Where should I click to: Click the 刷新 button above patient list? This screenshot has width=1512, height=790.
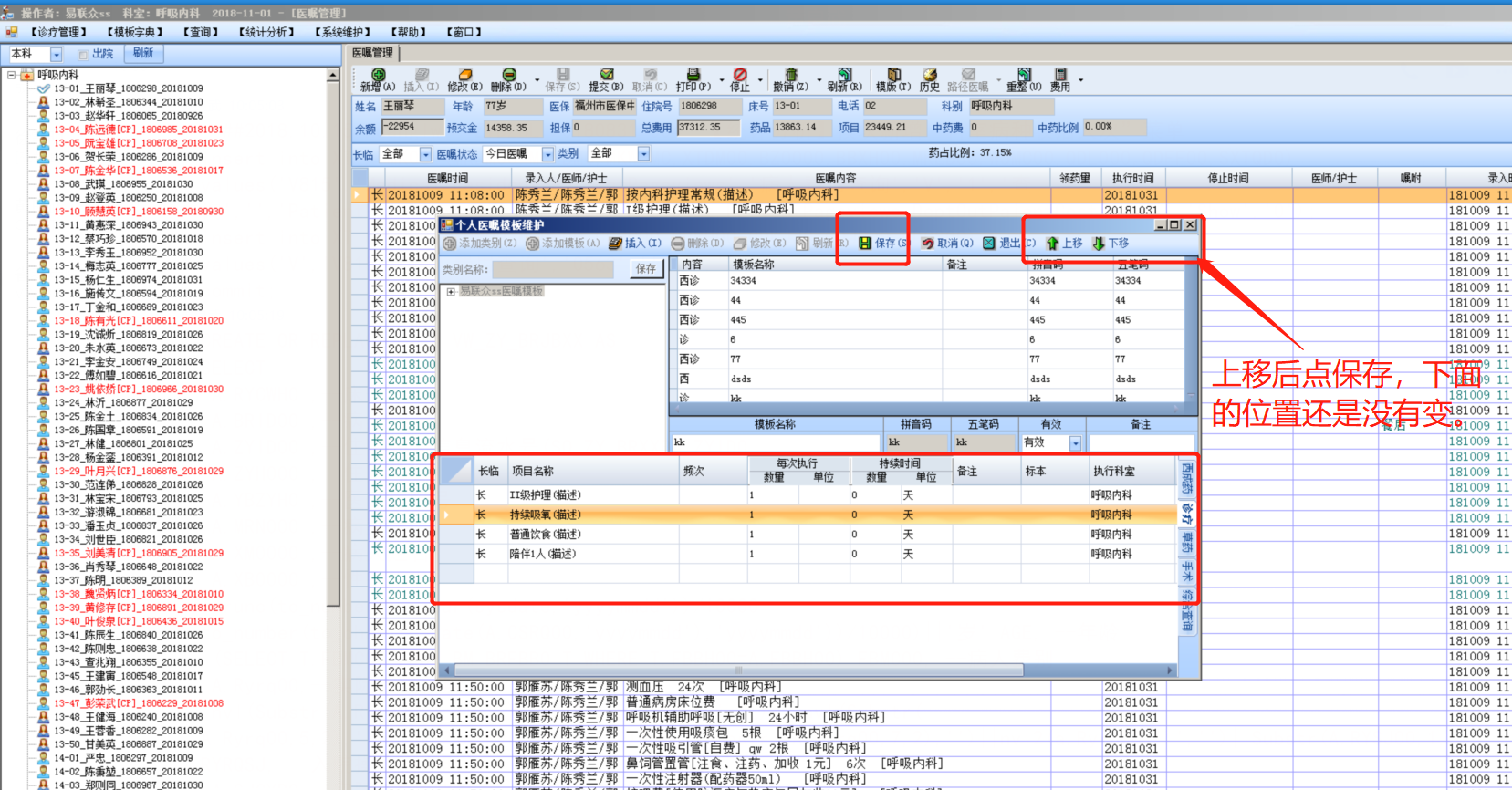tap(143, 54)
